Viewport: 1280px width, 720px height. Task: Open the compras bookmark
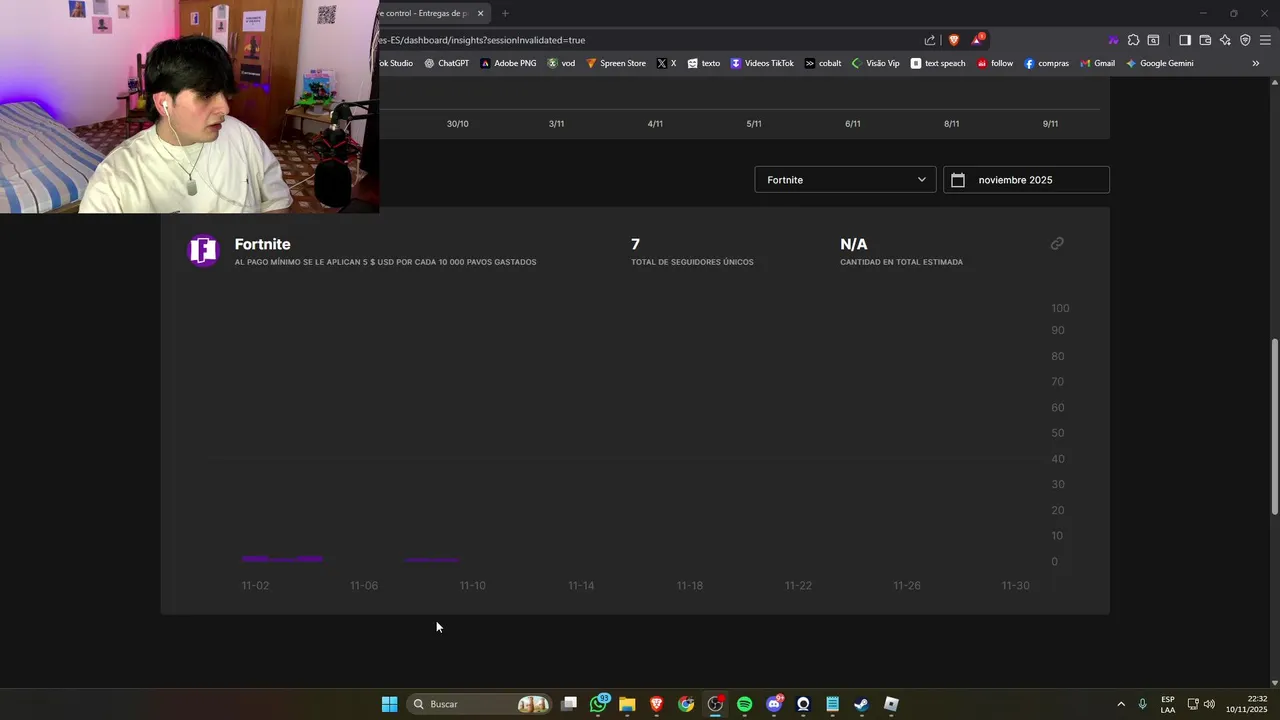[x=1046, y=63]
